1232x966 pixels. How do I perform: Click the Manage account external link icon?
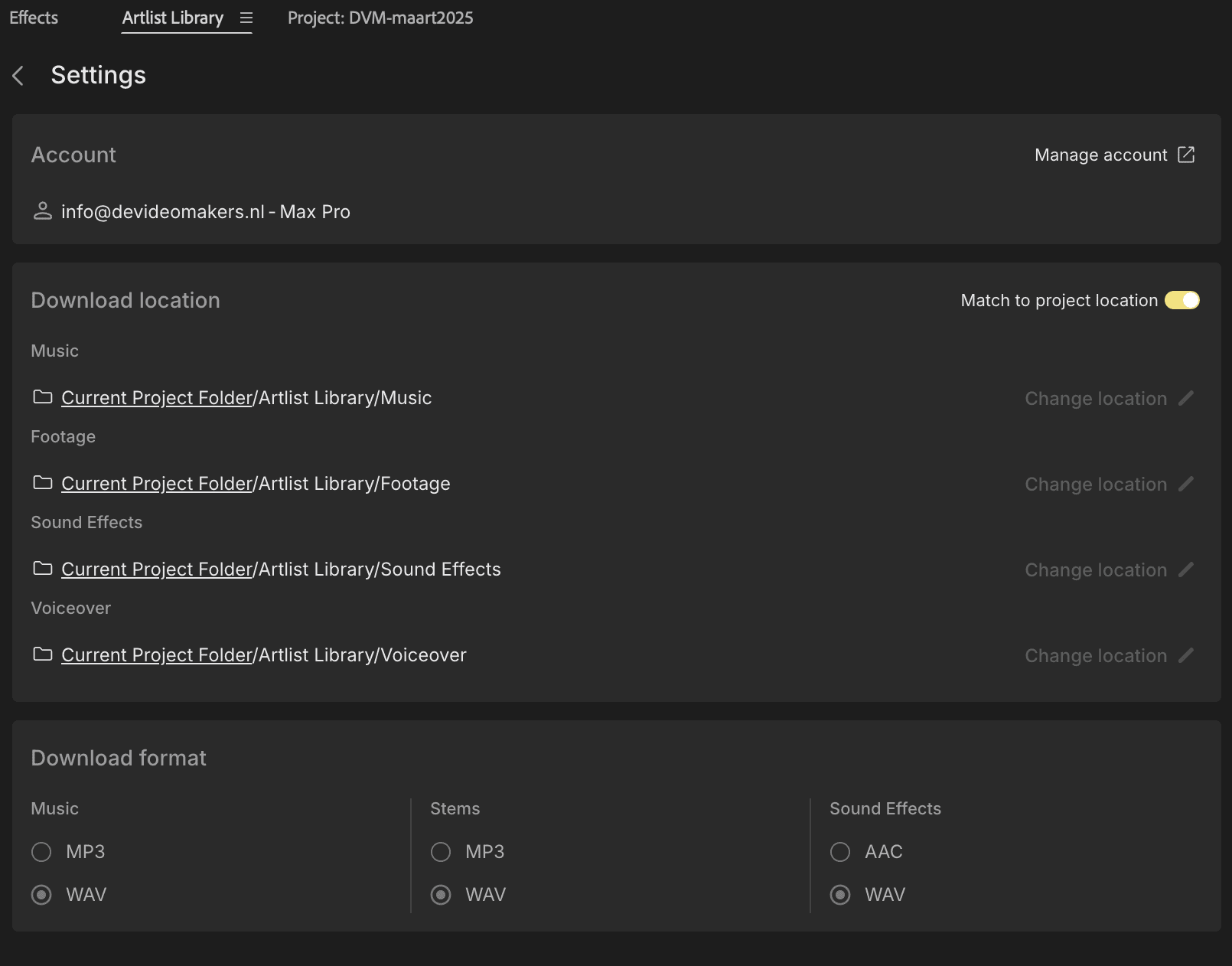(x=1185, y=155)
